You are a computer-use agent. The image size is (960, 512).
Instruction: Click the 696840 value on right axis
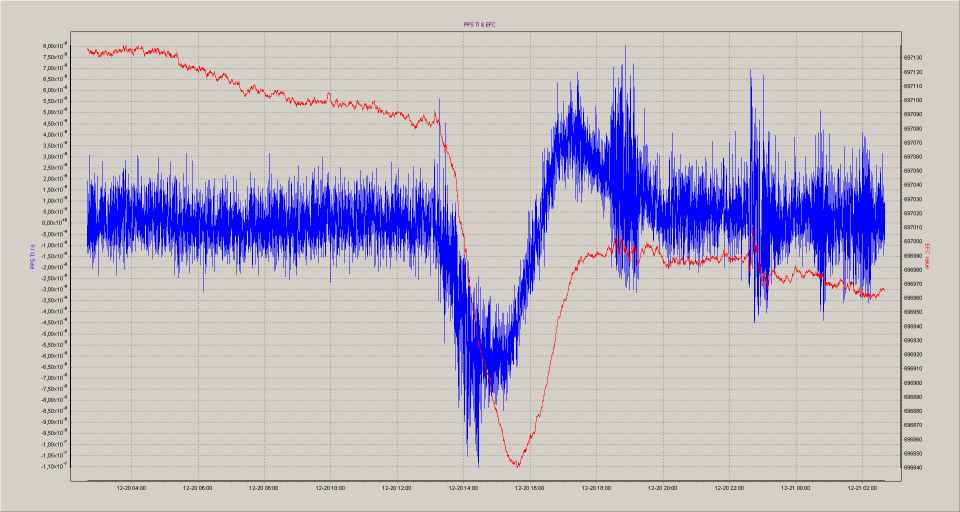click(x=913, y=467)
